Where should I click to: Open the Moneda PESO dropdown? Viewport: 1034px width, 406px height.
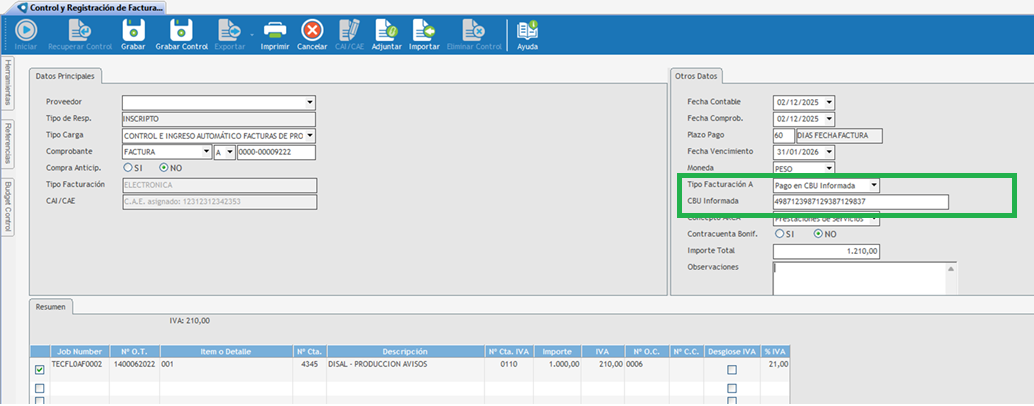click(x=828, y=169)
